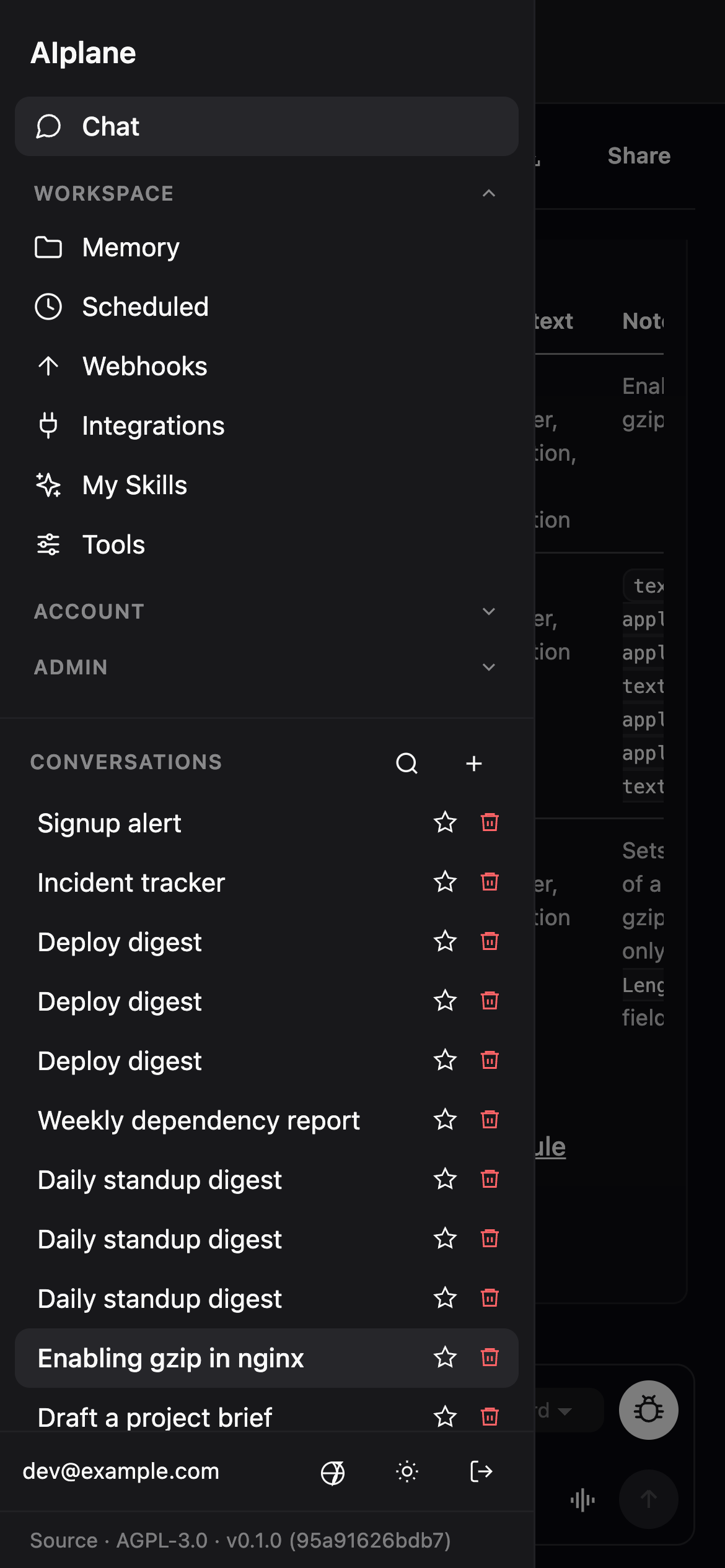Delete the Signup alert conversation
The height and width of the screenshot is (1568, 725).
pyautogui.click(x=490, y=823)
